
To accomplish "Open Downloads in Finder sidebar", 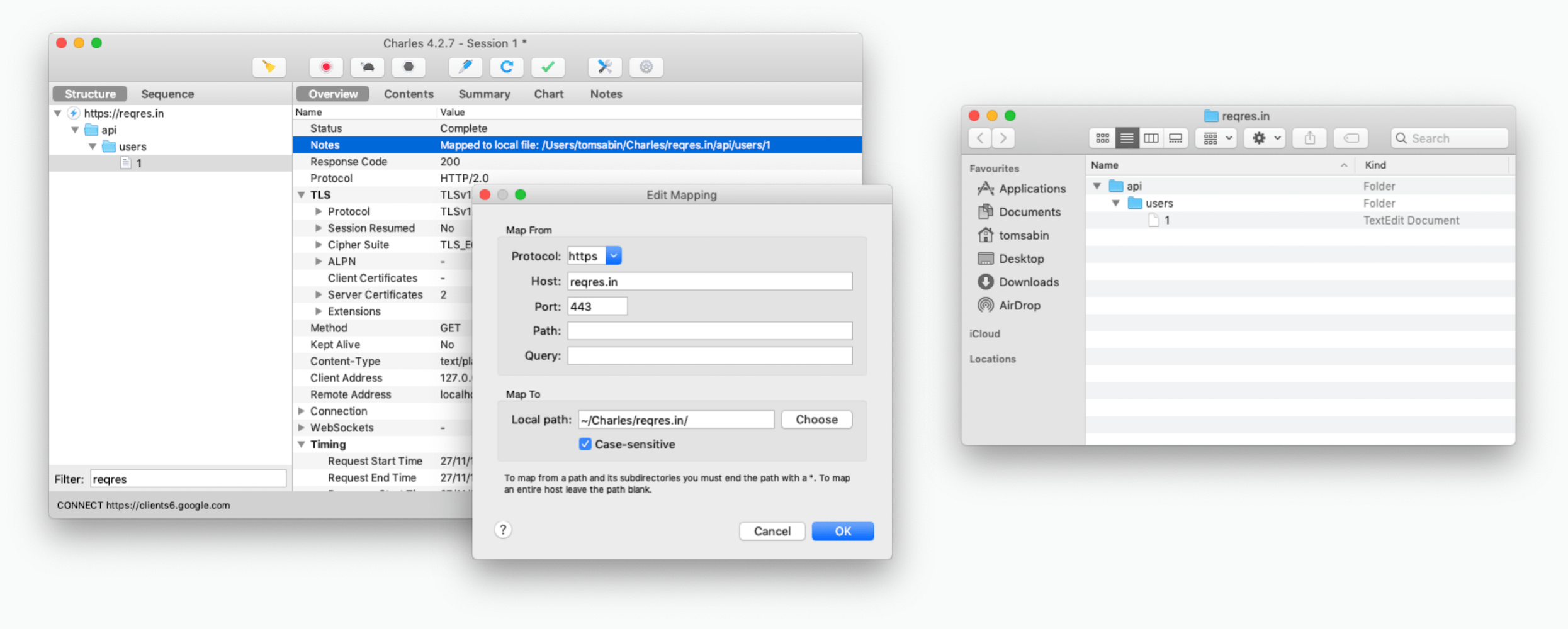I will [1018, 282].
